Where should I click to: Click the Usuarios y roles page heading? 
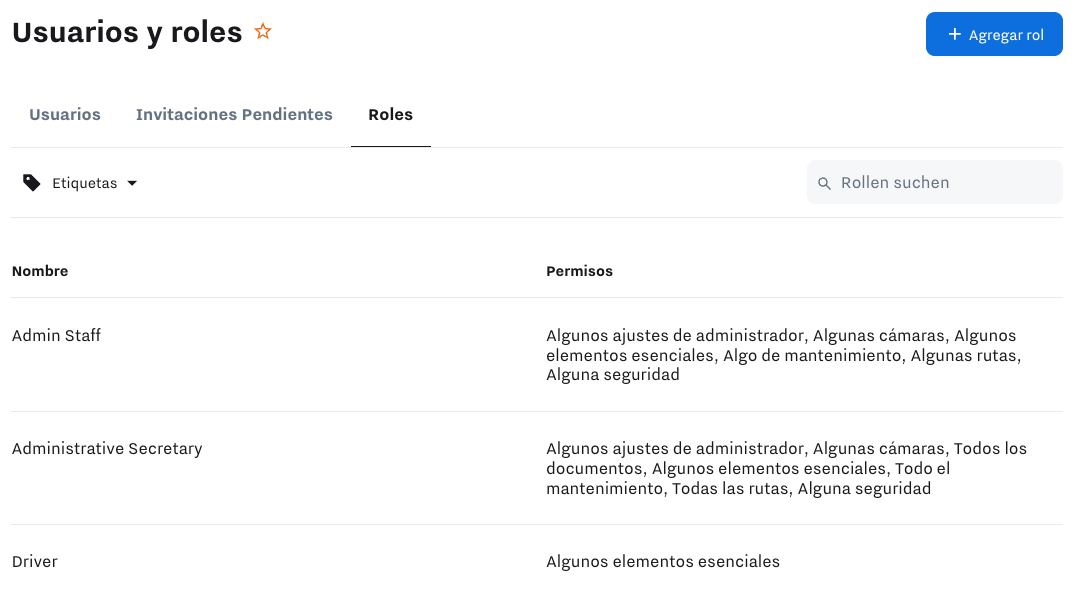coord(127,32)
